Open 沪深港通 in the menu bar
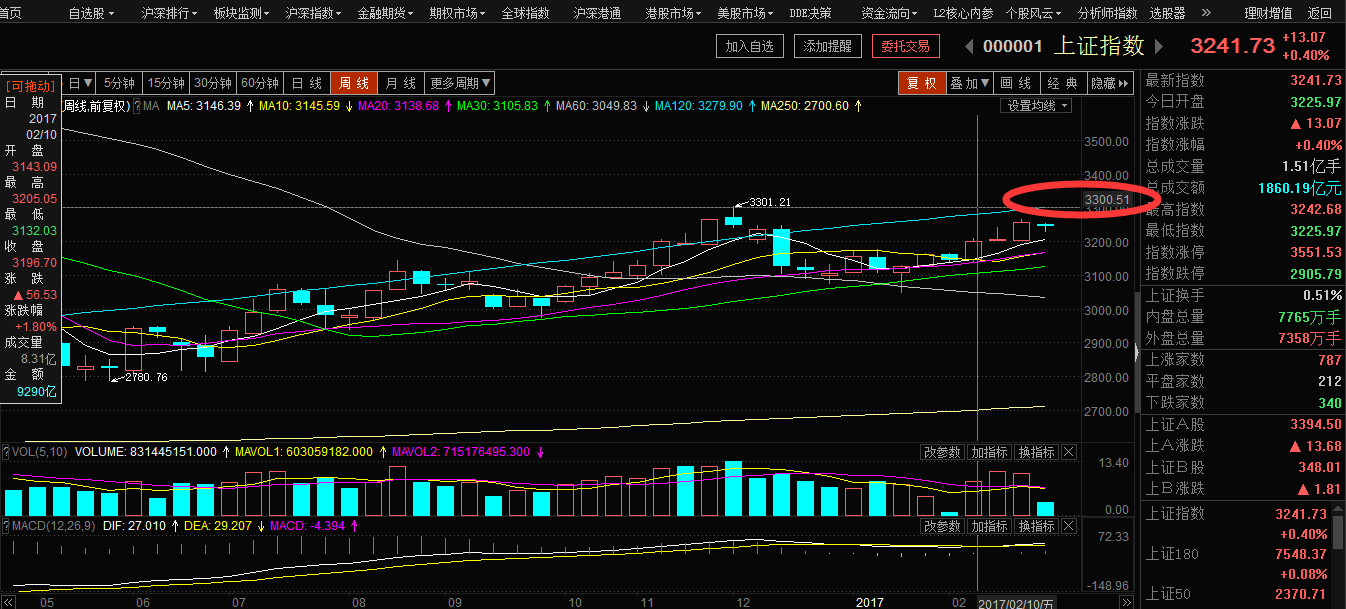 click(597, 13)
